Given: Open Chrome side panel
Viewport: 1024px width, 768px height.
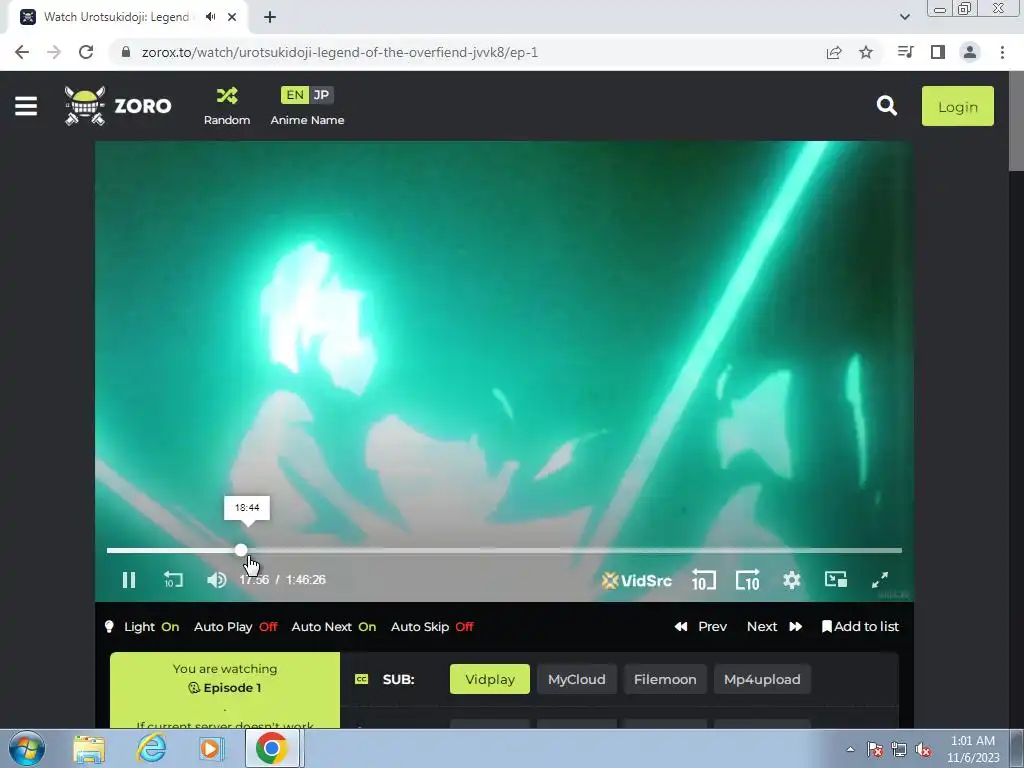Looking at the screenshot, I should (938, 52).
